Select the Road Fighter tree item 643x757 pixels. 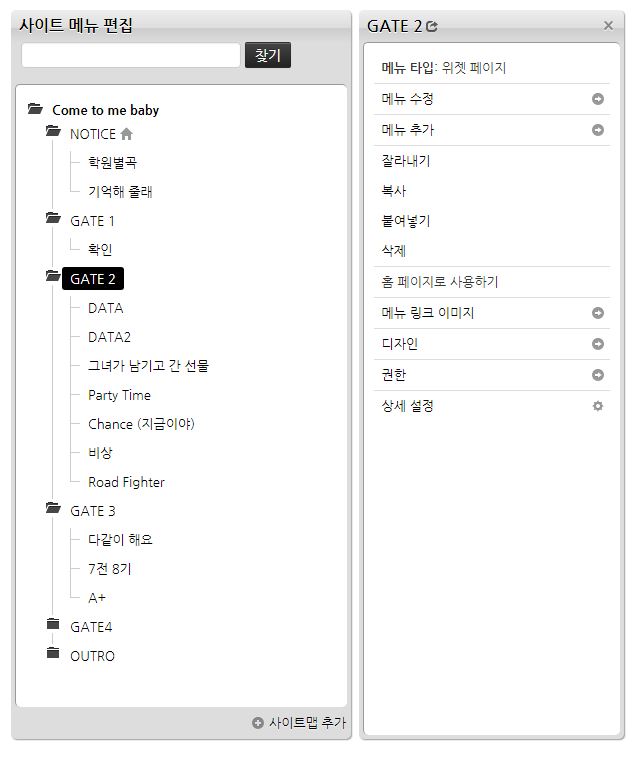click(126, 482)
